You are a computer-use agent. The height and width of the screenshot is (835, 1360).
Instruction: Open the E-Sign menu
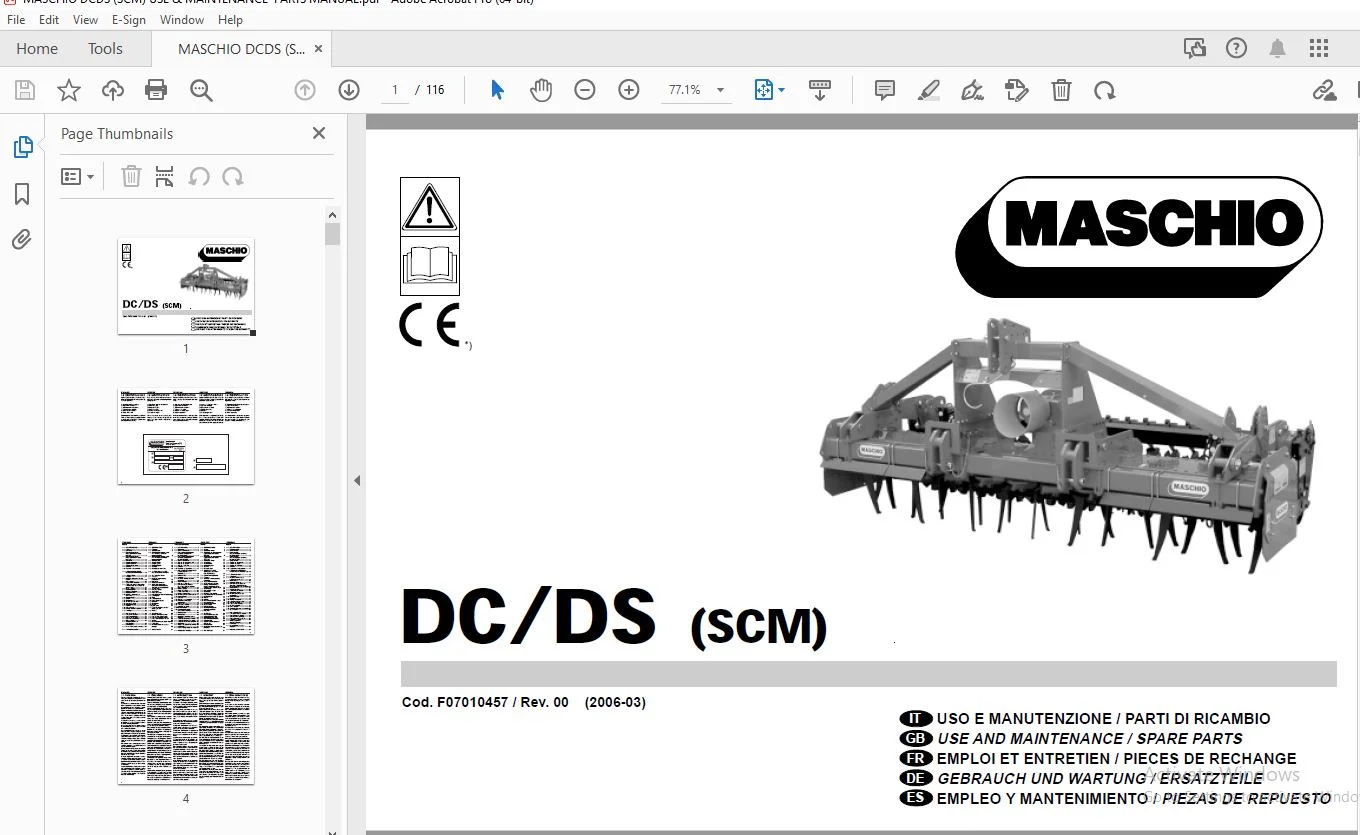click(129, 19)
